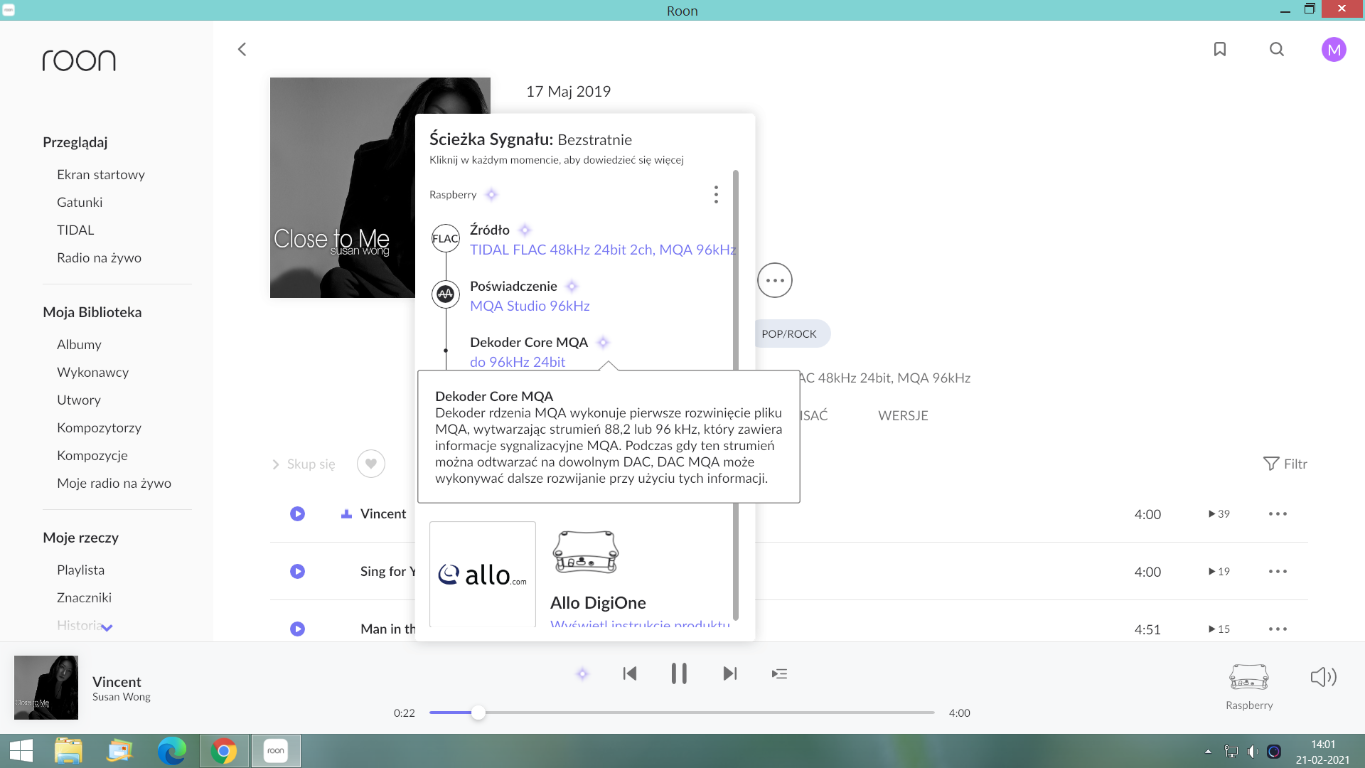Skip to next track
This screenshot has height=768, width=1365.
tap(730, 674)
